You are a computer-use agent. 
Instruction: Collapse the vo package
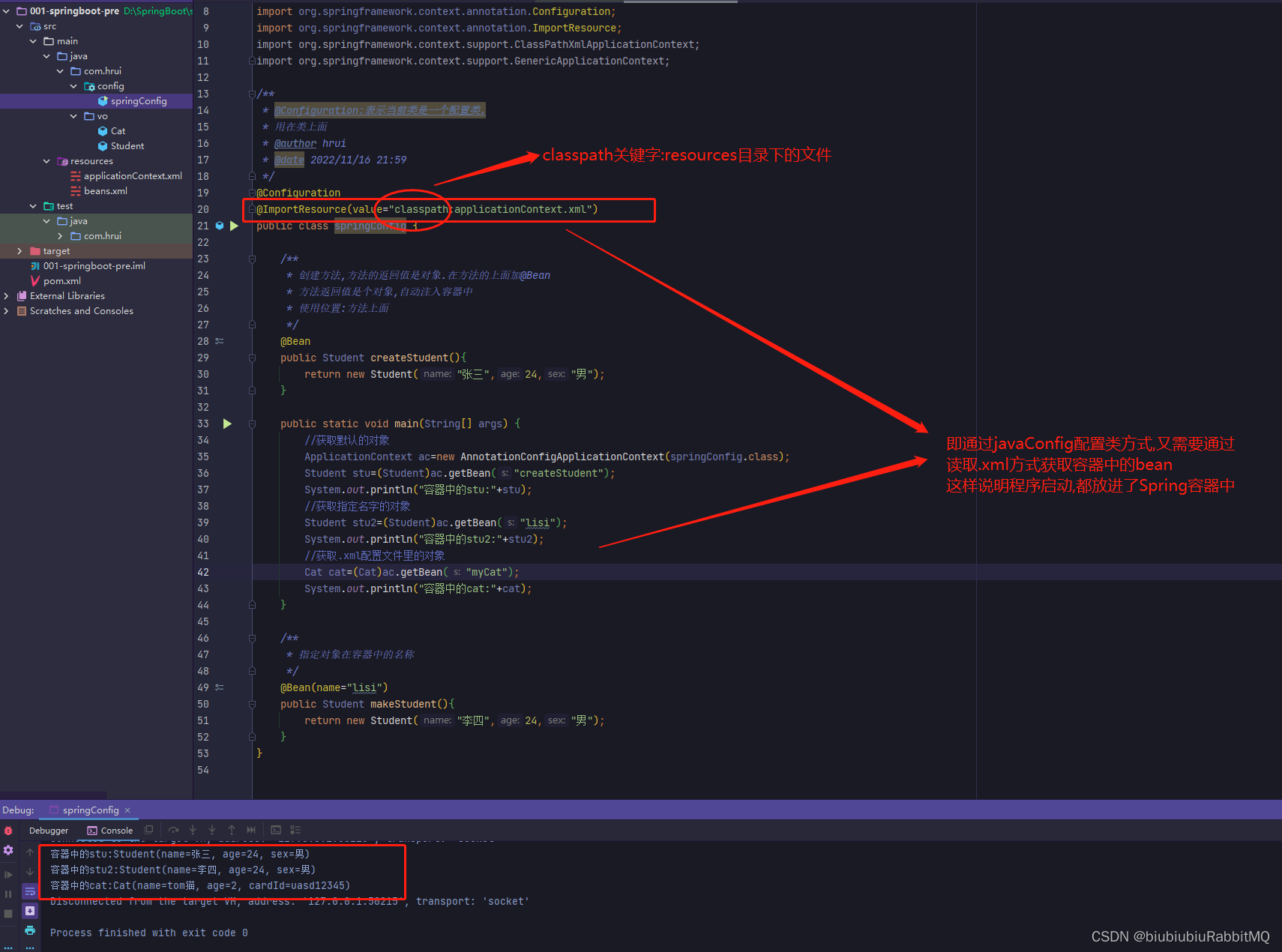[73, 116]
